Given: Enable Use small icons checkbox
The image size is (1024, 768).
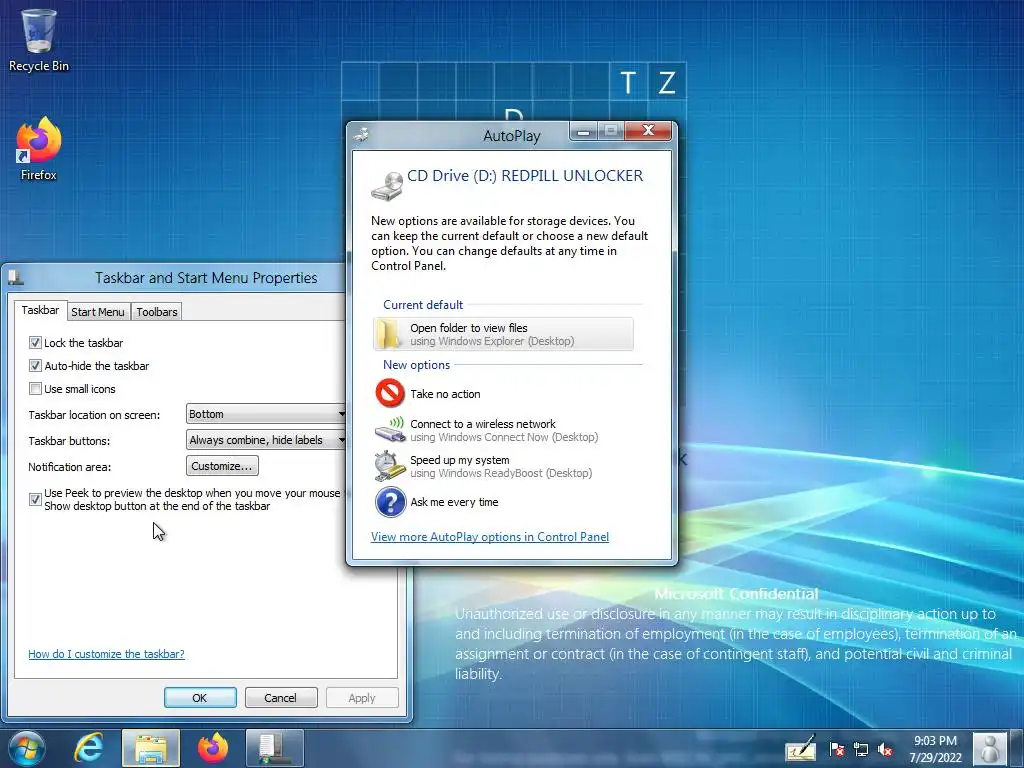Looking at the screenshot, I should pos(35,389).
